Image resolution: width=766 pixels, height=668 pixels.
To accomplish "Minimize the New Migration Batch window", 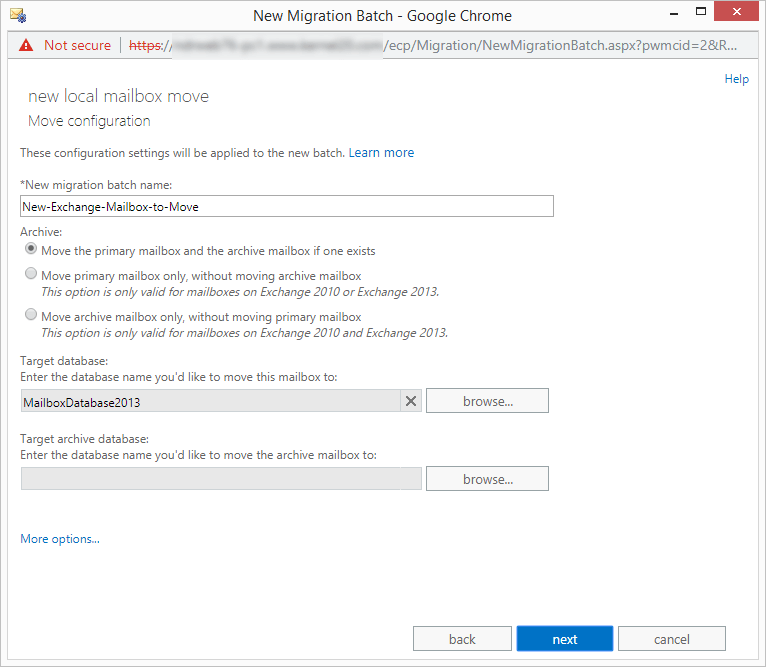I will (674, 13).
